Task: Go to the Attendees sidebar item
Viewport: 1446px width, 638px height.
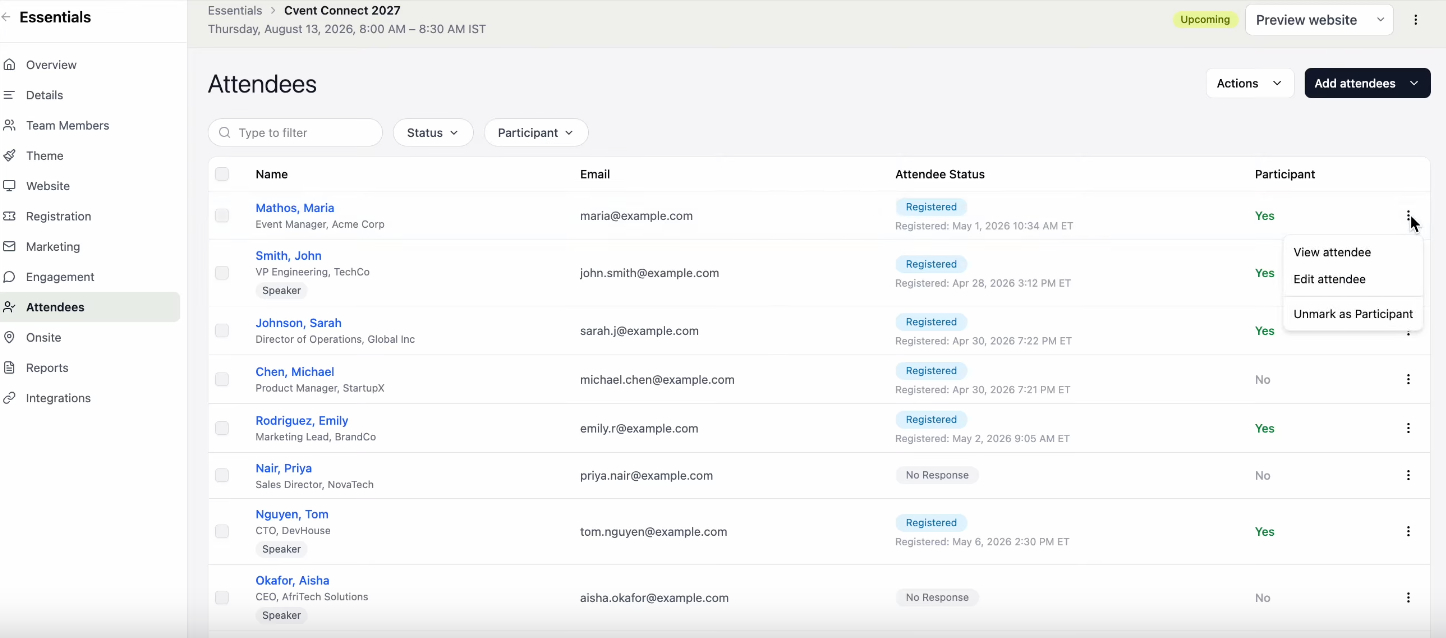Action: [90, 307]
